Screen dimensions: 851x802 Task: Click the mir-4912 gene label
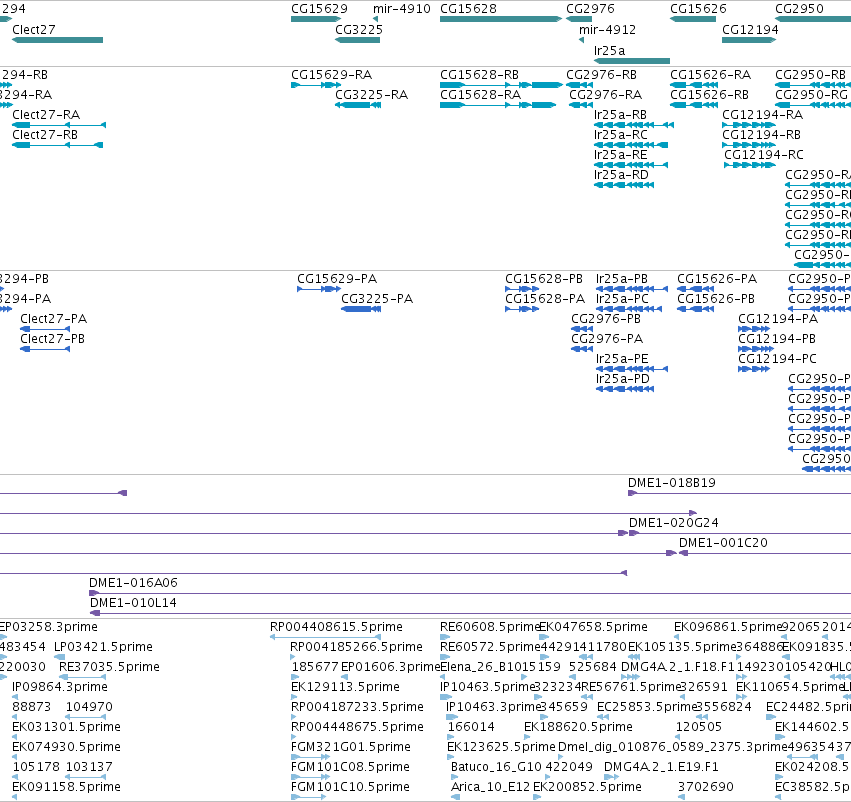click(x=607, y=29)
